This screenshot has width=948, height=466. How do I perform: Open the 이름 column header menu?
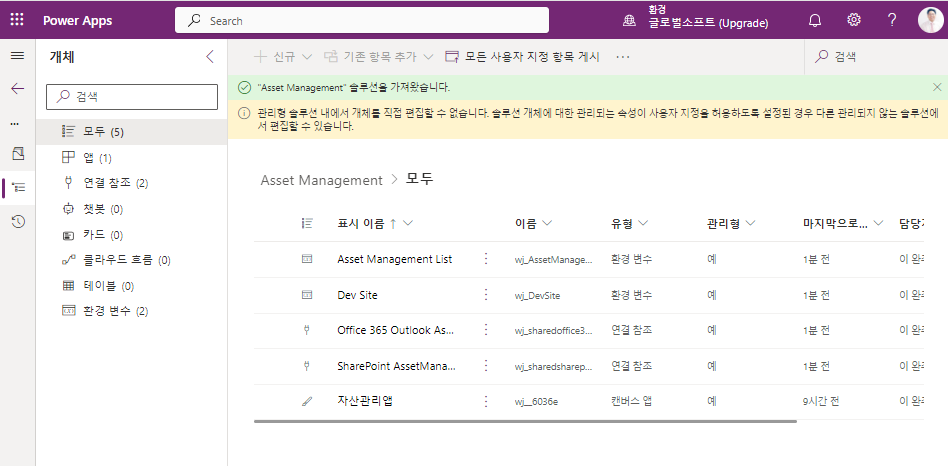tap(533, 224)
